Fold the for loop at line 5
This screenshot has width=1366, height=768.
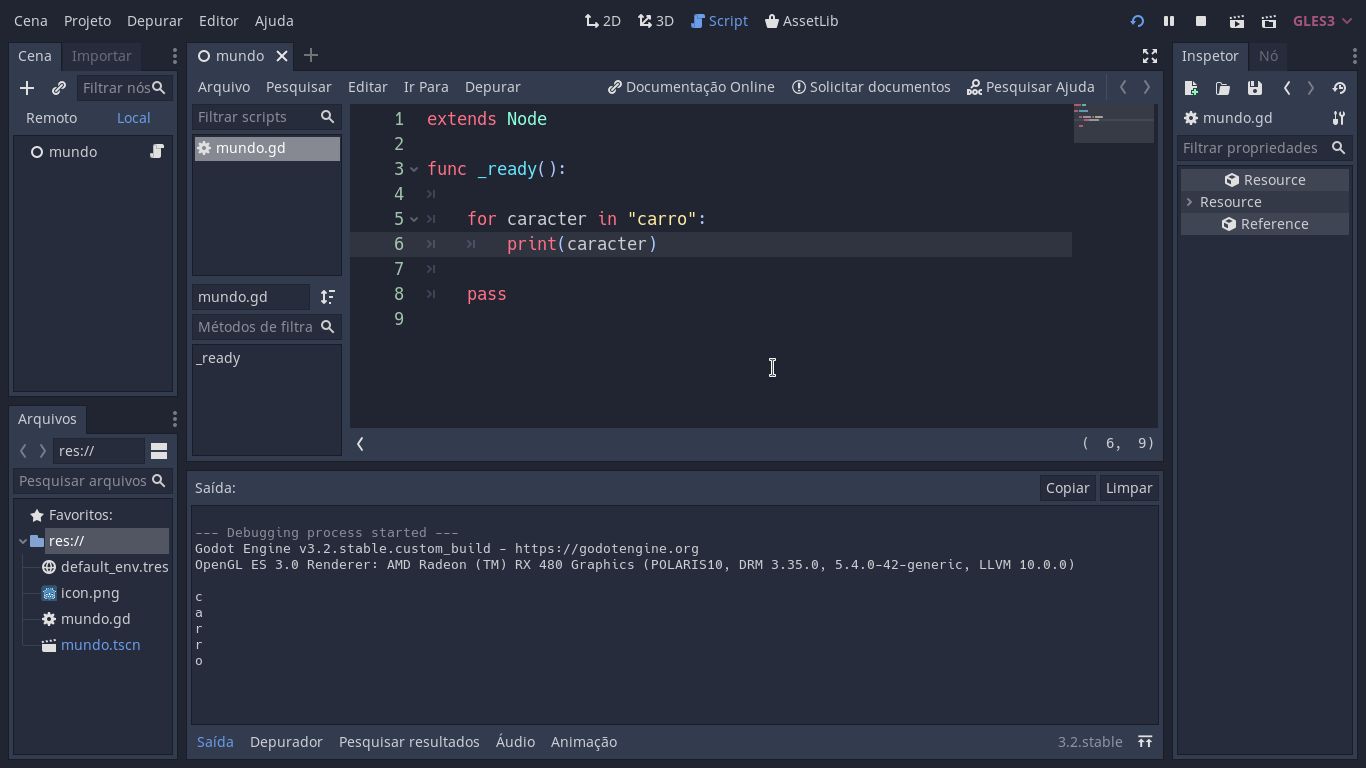pos(413,219)
